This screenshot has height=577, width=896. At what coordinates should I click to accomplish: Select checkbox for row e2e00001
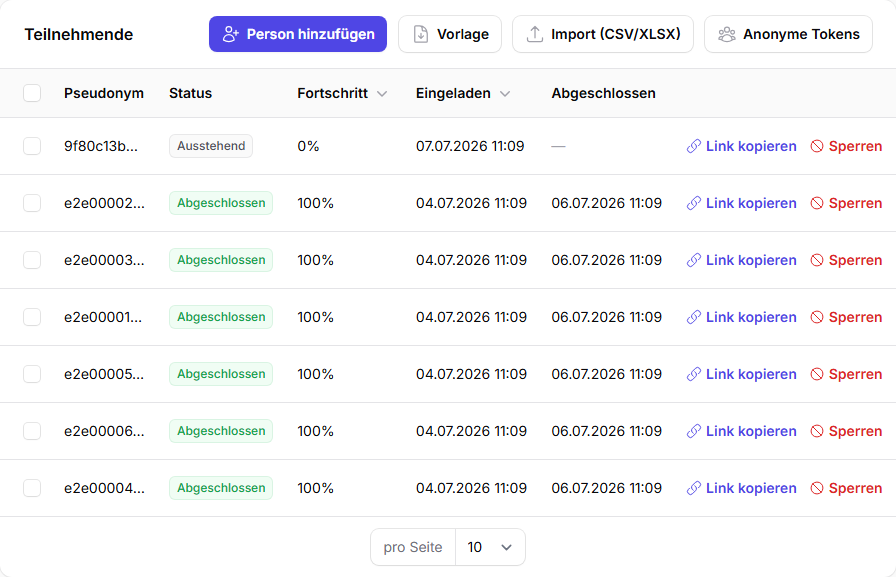(32, 317)
